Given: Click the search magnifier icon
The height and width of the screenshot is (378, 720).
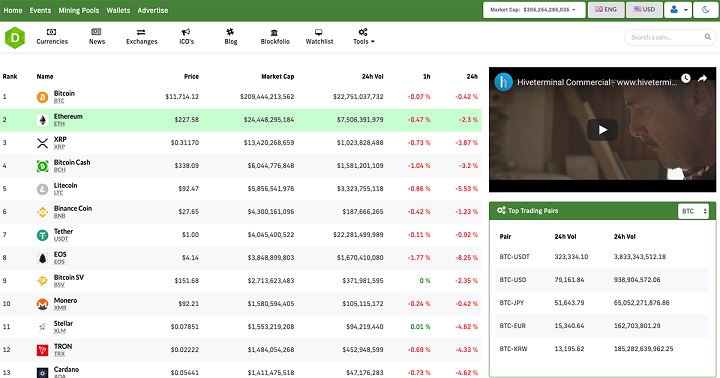Looking at the screenshot, I should 708,37.
